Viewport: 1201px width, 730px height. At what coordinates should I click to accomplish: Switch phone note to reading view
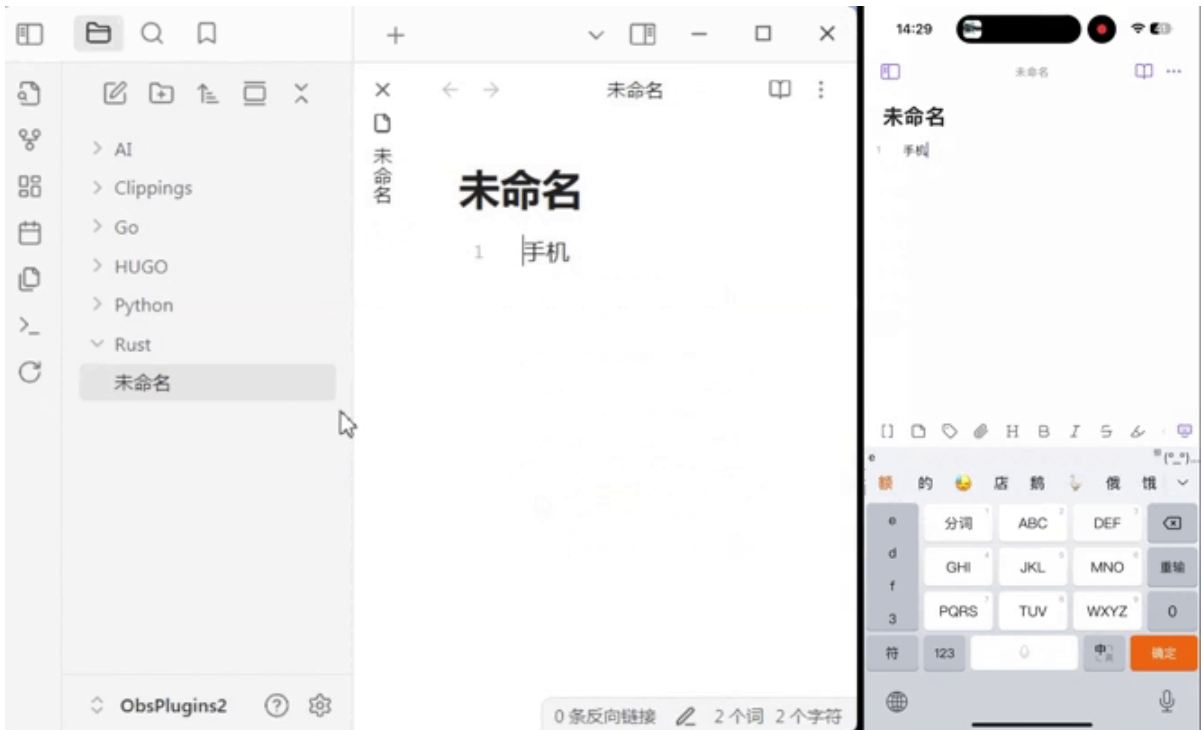1144,72
